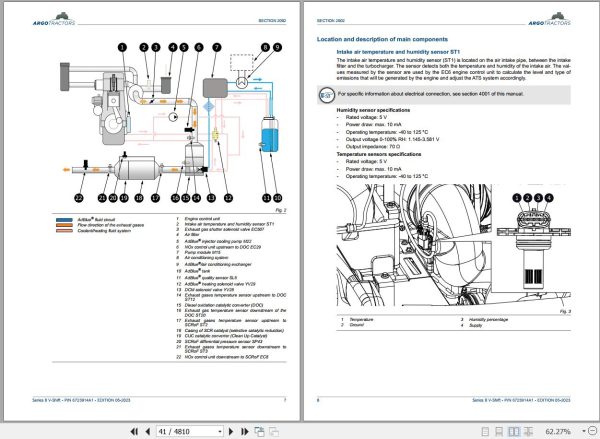Jump to the last page
The image size is (600, 439).
tap(245, 431)
